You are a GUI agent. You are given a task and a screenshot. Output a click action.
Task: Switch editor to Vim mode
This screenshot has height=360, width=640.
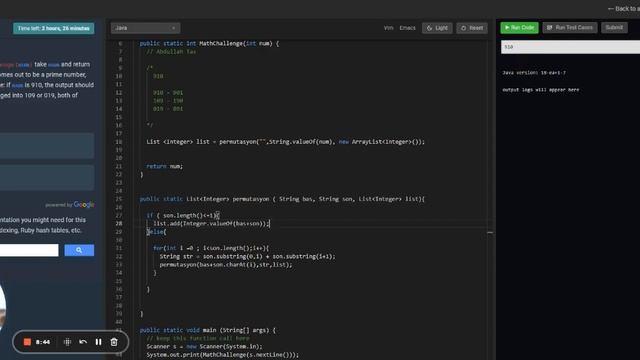389,28
